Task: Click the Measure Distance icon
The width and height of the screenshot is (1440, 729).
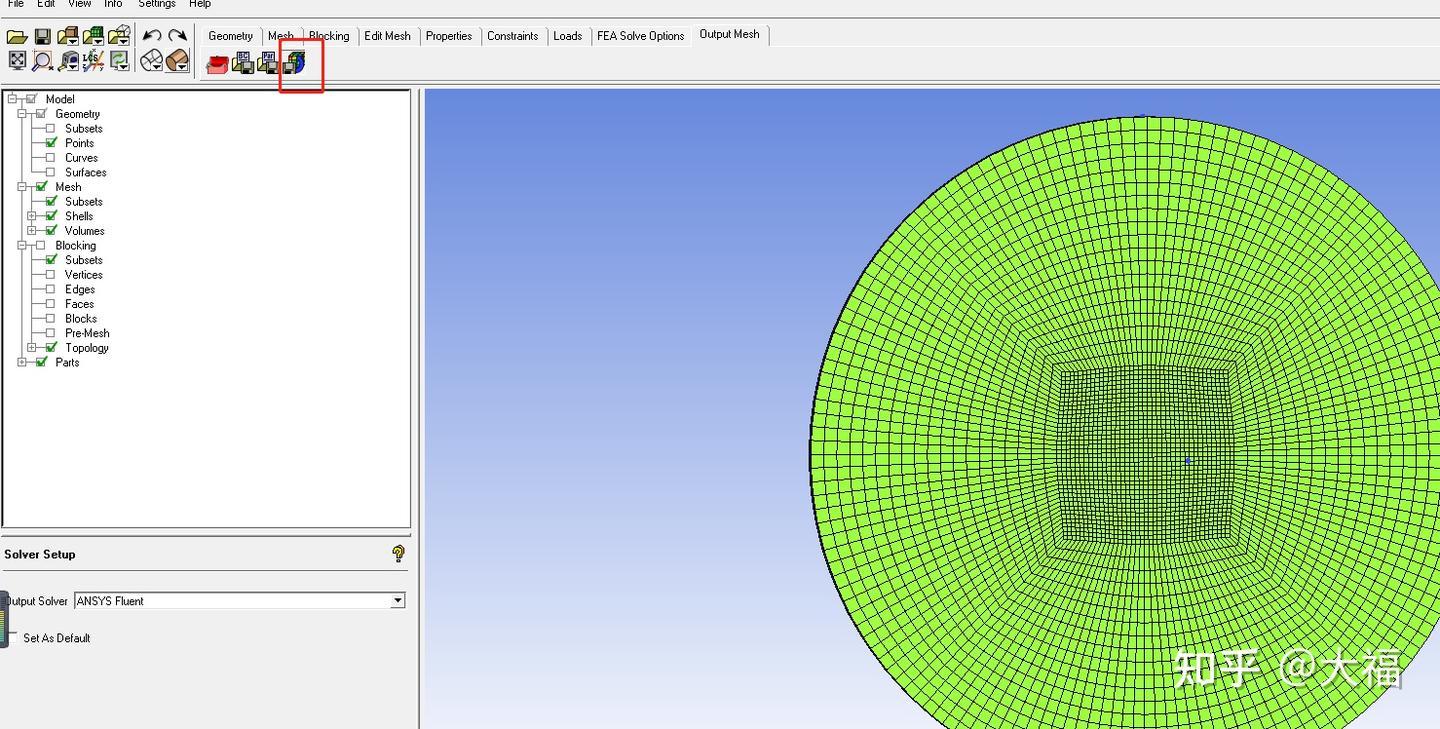Action: tap(68, 61)
